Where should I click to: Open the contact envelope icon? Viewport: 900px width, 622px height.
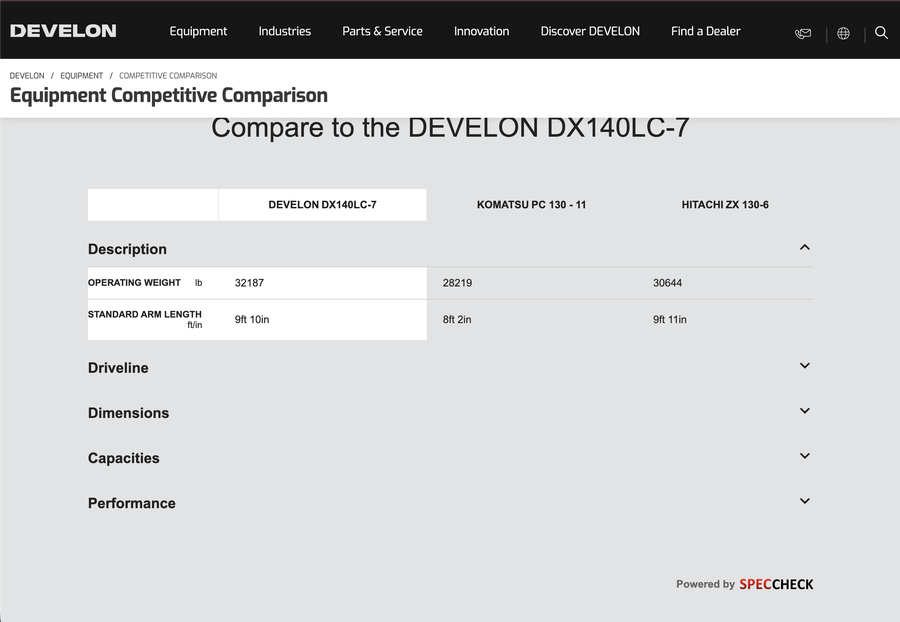pos(803,33)
